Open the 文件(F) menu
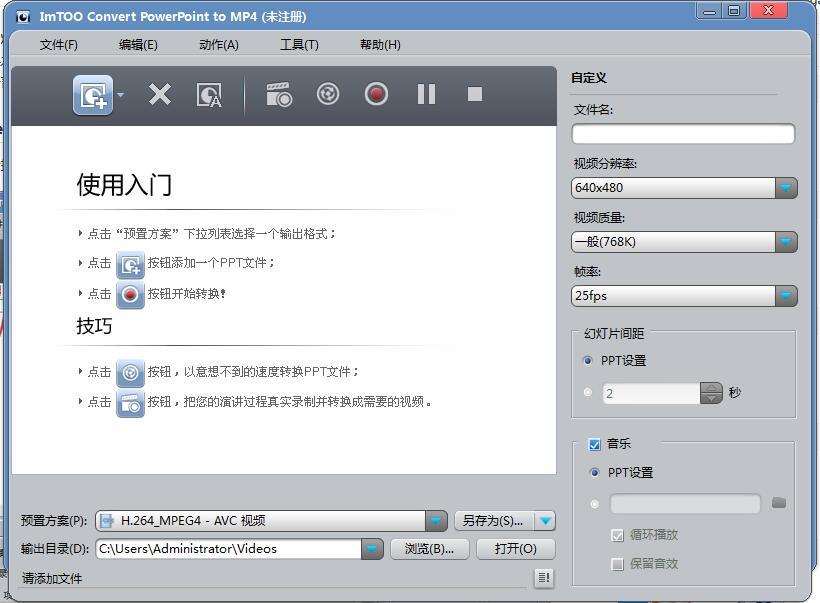This screenshot has width=820, height=603. tap(59, 45)
